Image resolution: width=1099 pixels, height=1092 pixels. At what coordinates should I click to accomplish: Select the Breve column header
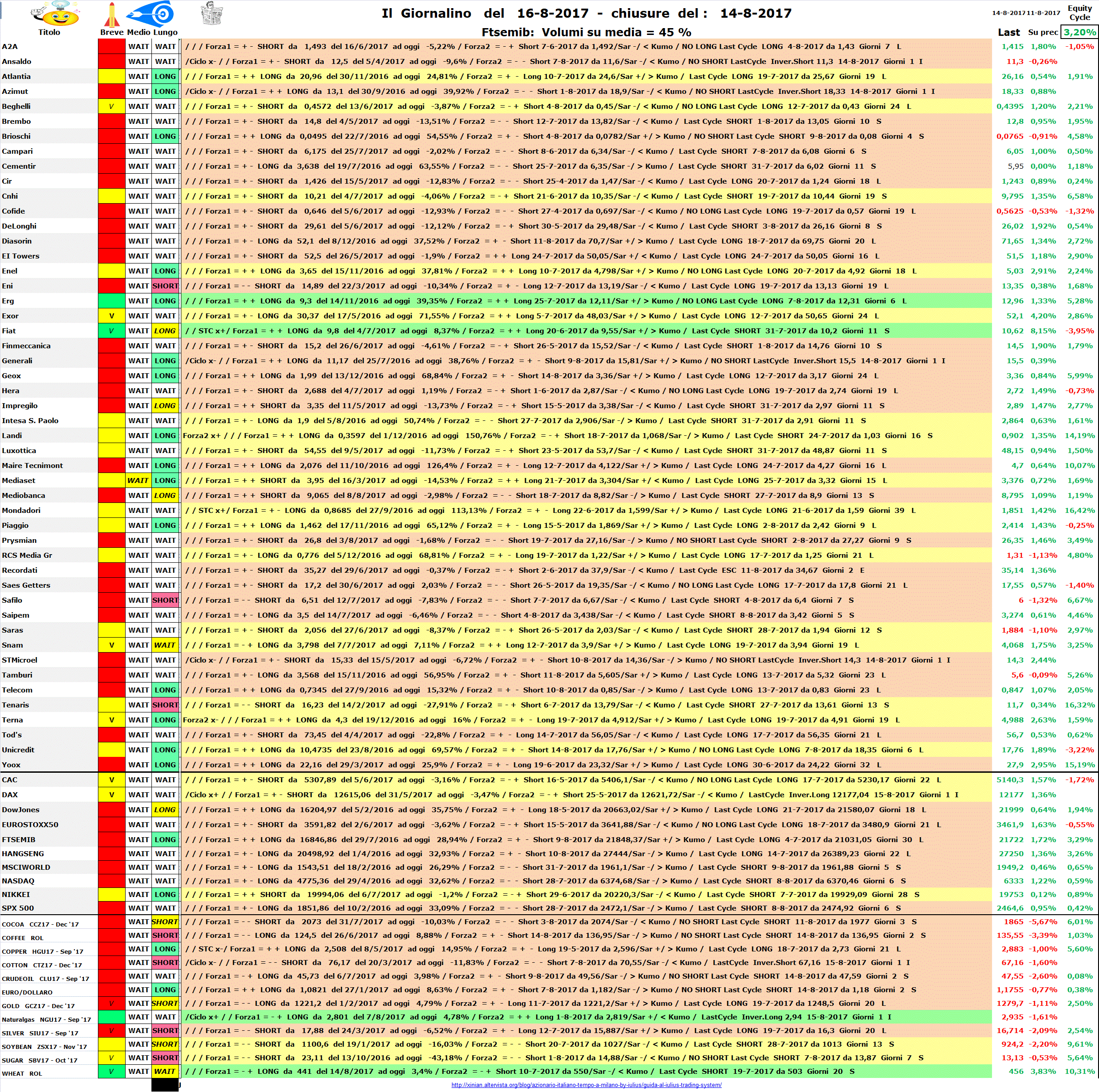tap(112, 33)
